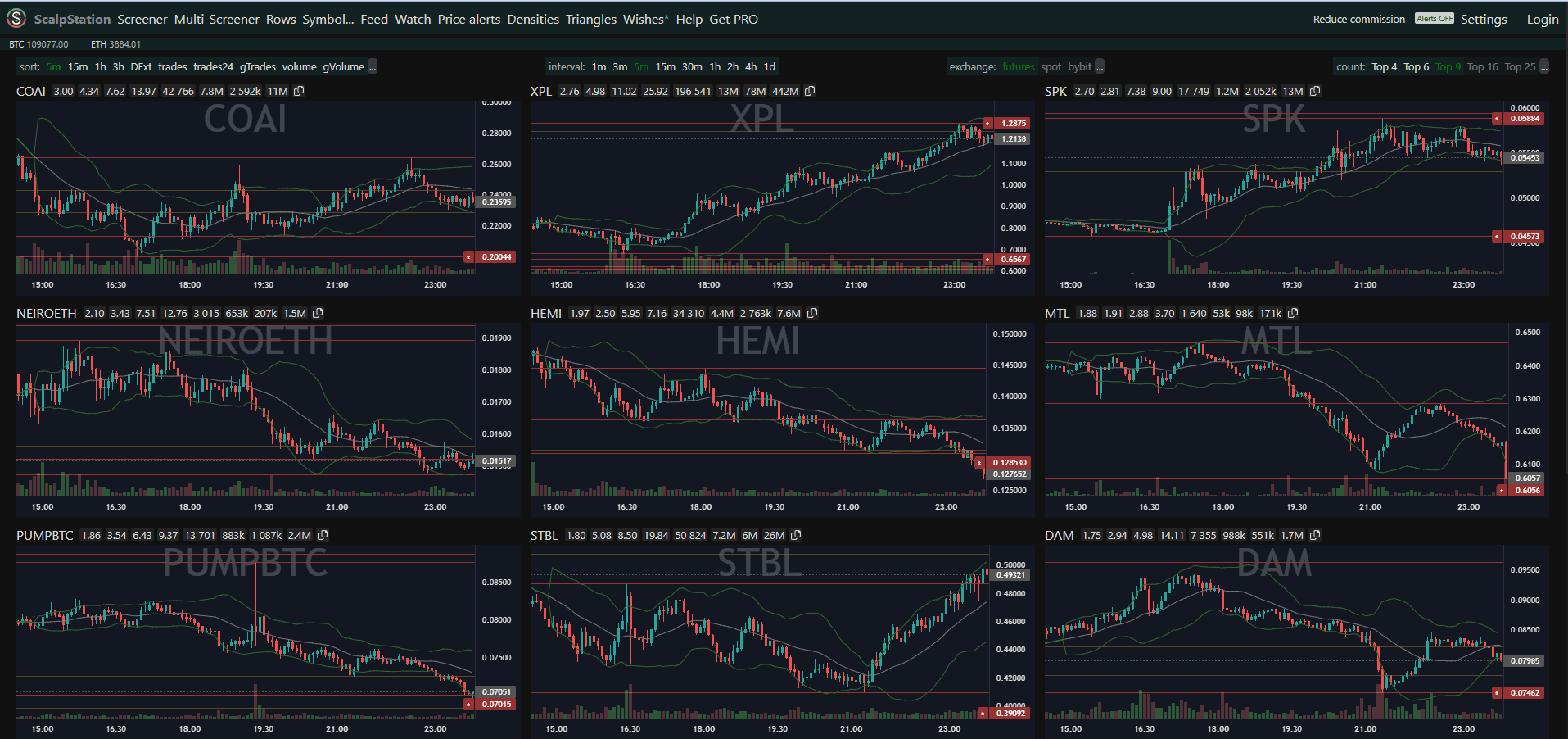
Task: Click the Reduce commission link
Action: pyautogui.click(x=1358, y=19)
